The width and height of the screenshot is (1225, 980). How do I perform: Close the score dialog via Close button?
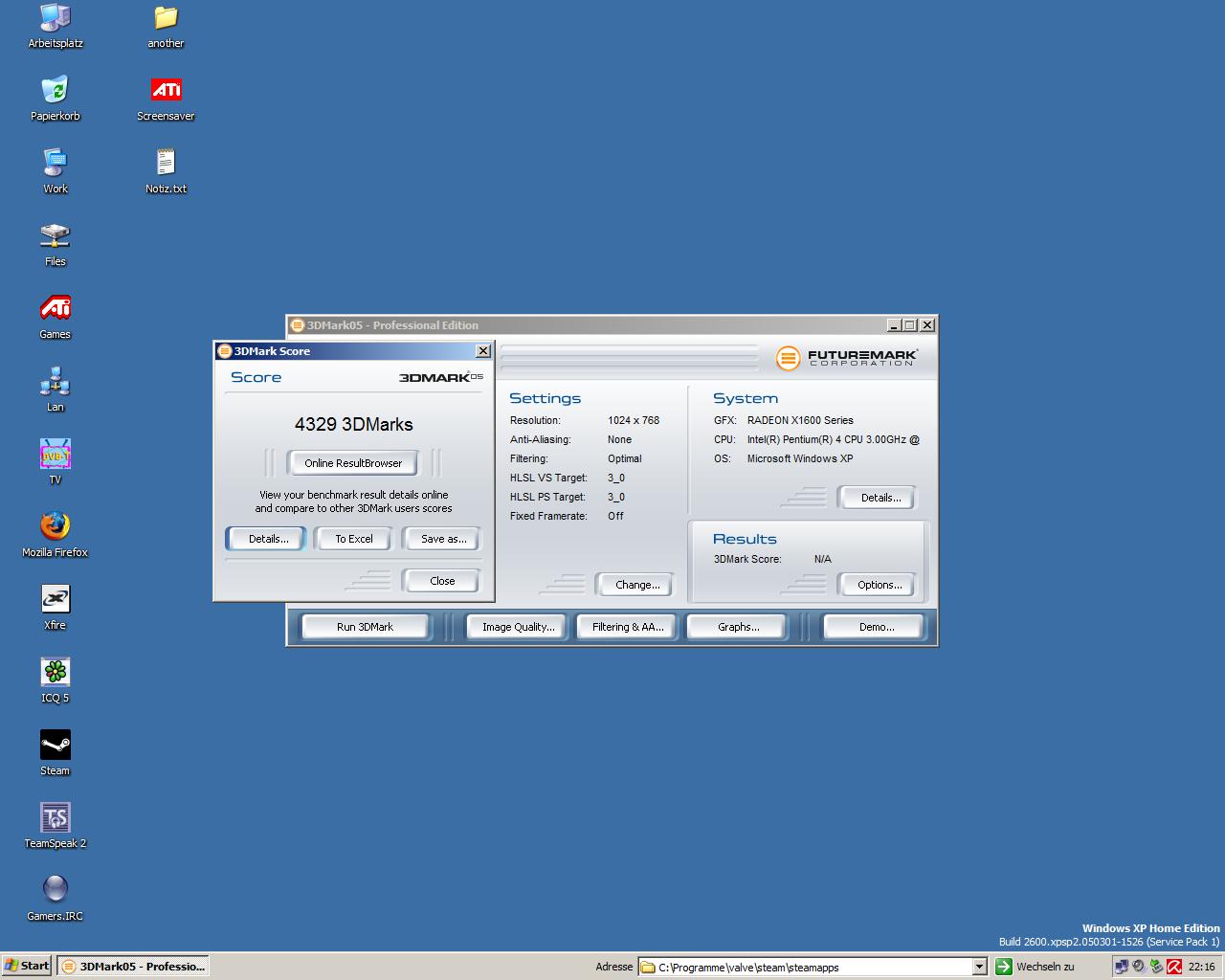click(x=441, y=581)
